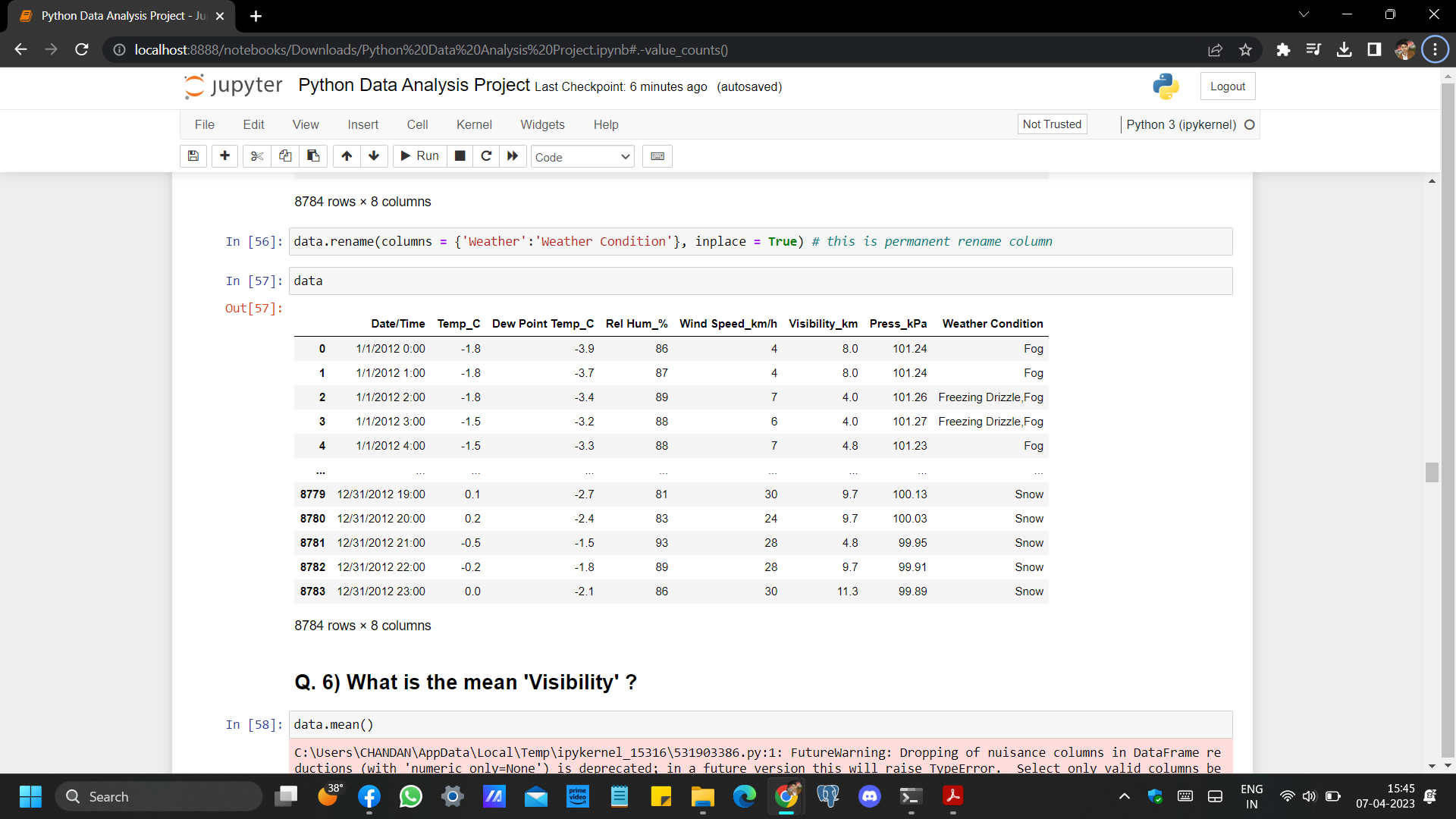This screenshot has width=1456, height=819.
Task: Click the save and checkpoint icon
Action: click(193, 156)
